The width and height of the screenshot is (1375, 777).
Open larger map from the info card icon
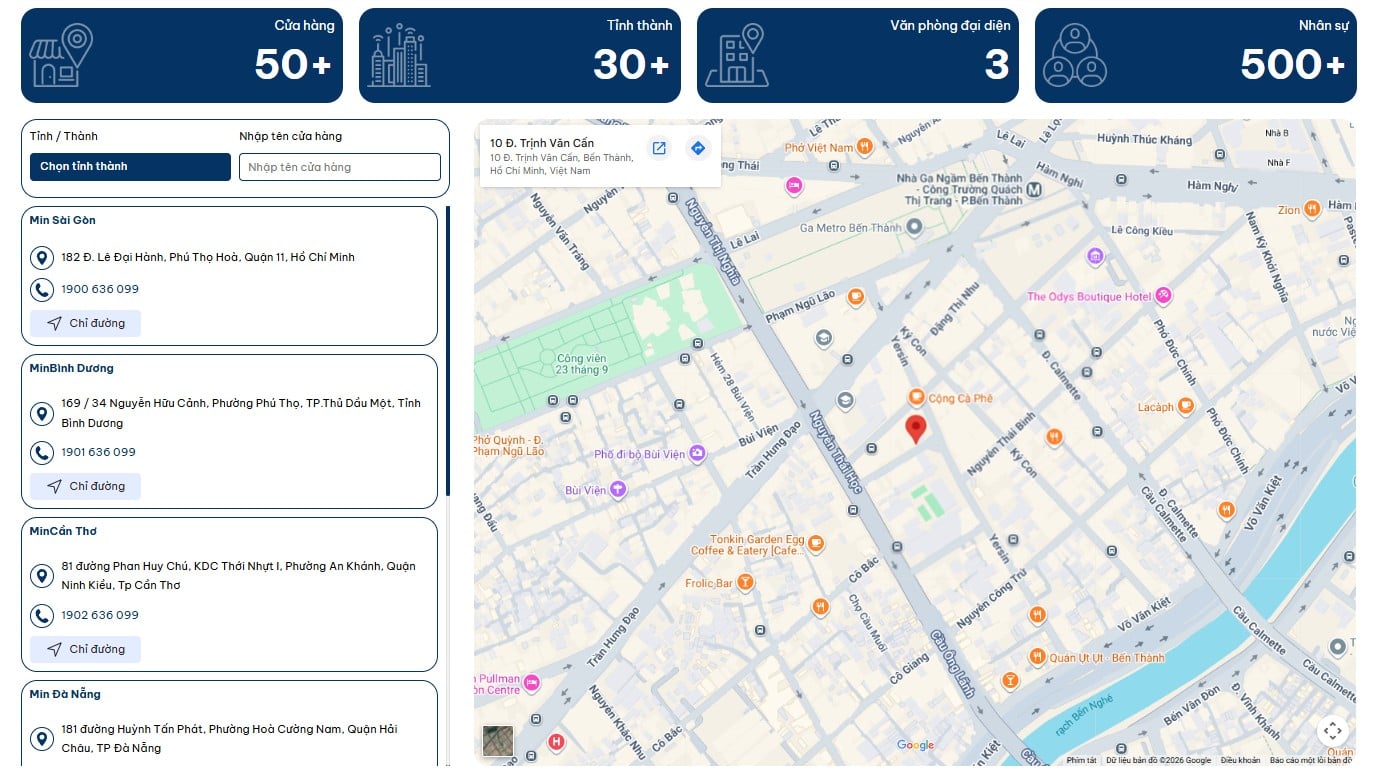tap(659, 148)
